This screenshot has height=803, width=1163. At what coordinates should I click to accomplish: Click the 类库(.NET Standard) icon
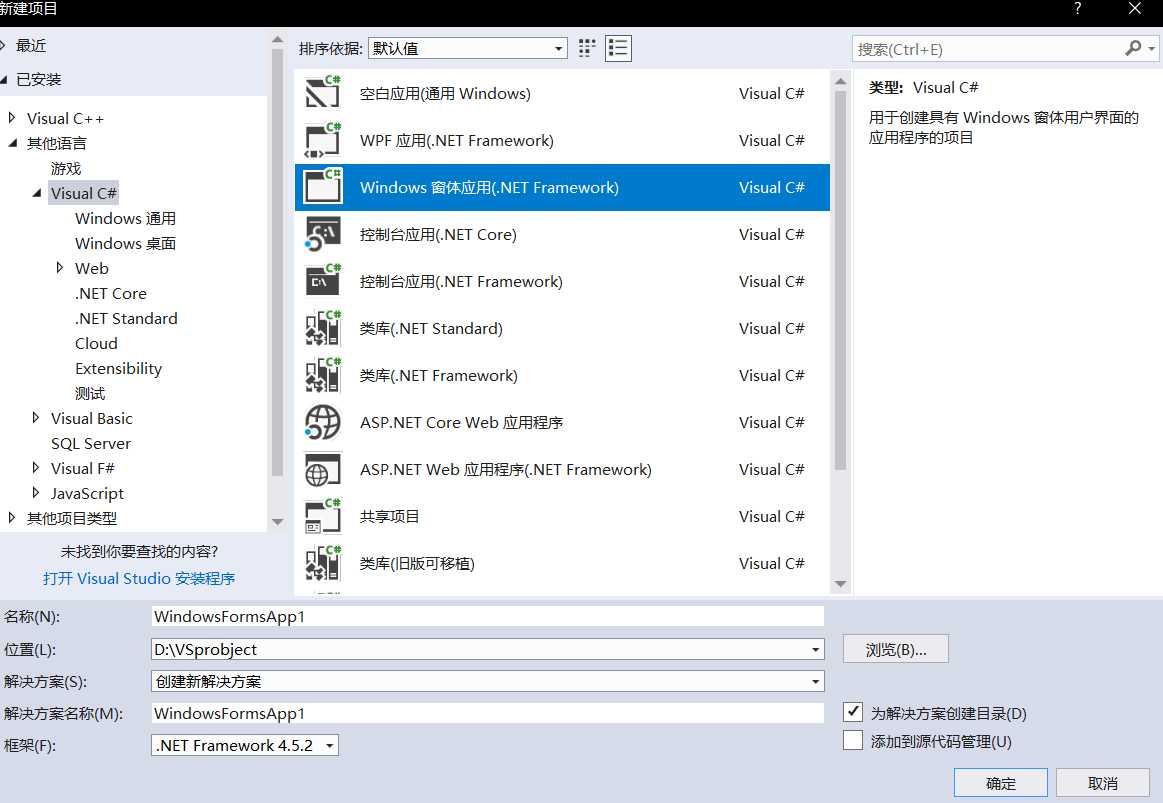pos(323,328)
